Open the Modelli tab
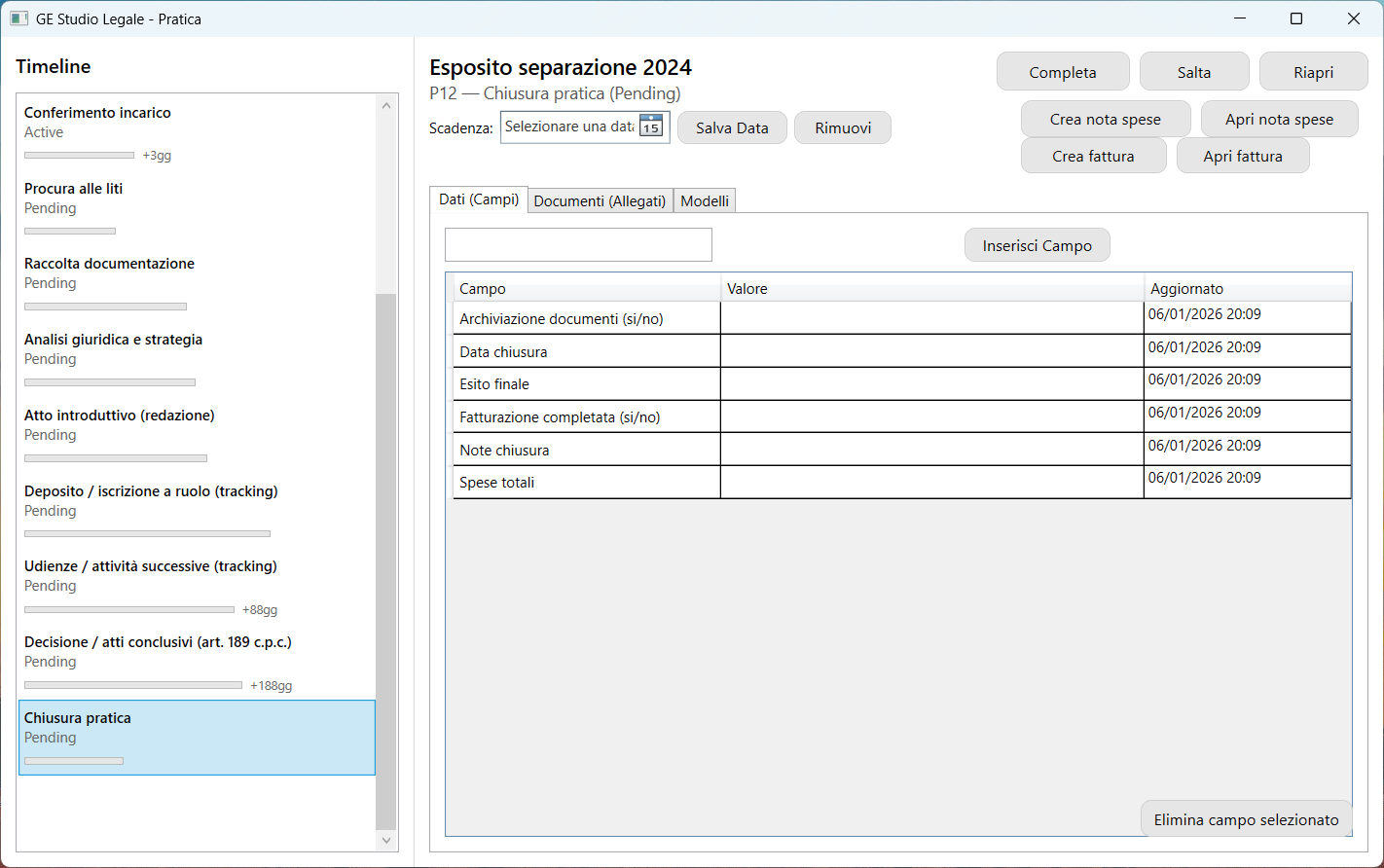Screen dimensions: 1384x868 click(705, 200)
